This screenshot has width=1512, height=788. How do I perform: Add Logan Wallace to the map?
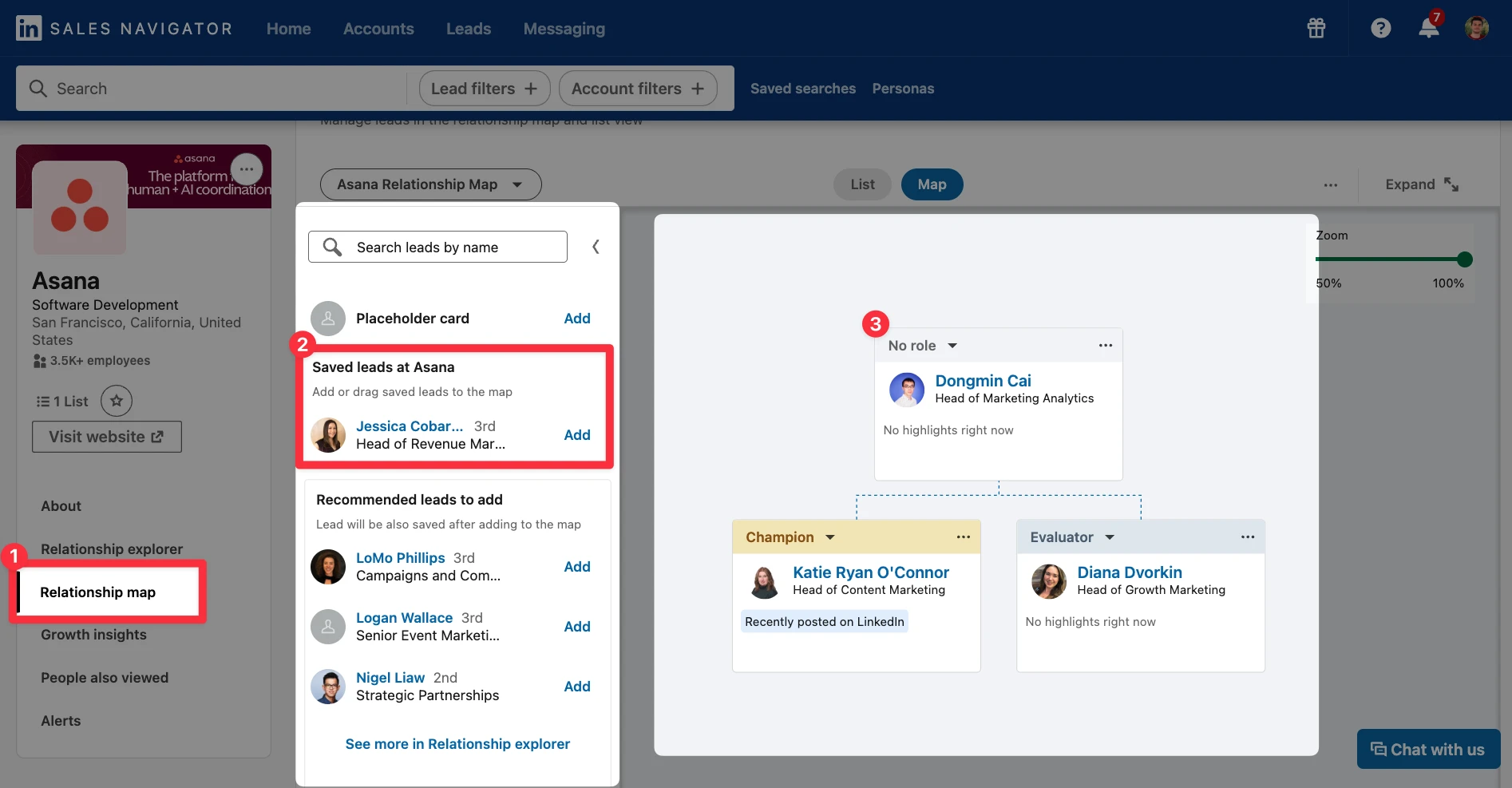[577, 627]
